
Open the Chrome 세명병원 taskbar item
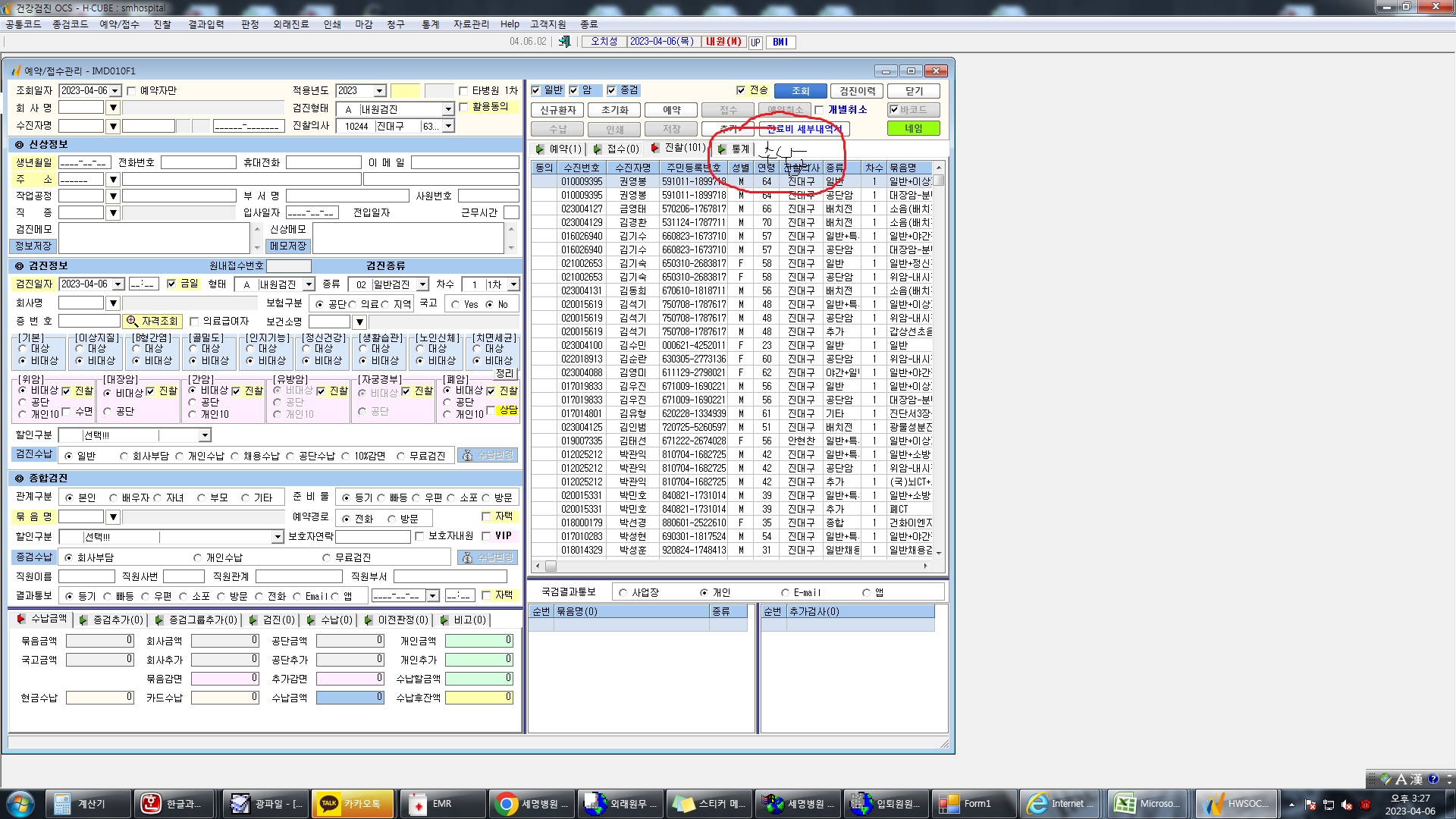tap(533, 804)
